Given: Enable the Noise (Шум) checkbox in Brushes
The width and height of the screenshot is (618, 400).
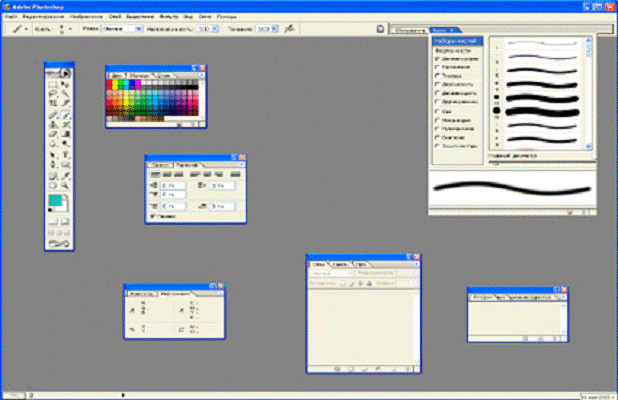Looking at the screenshot, I should click(x=437, y=112).
